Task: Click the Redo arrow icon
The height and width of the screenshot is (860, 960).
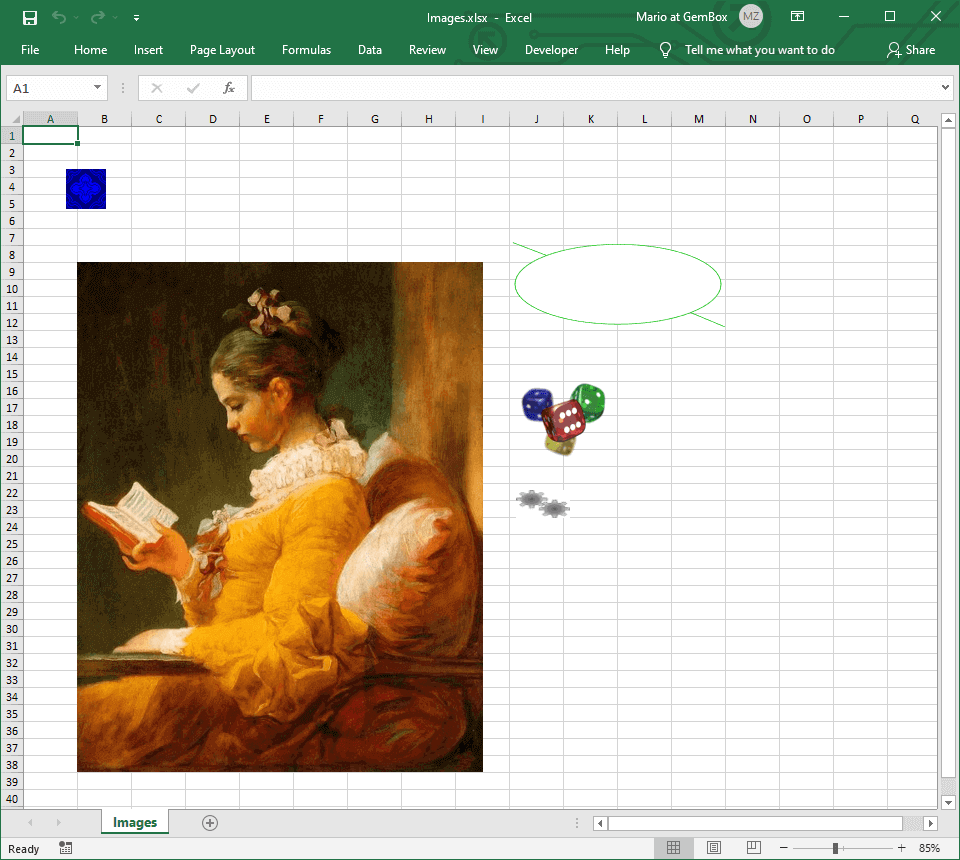Action: [x=98, y=17]
